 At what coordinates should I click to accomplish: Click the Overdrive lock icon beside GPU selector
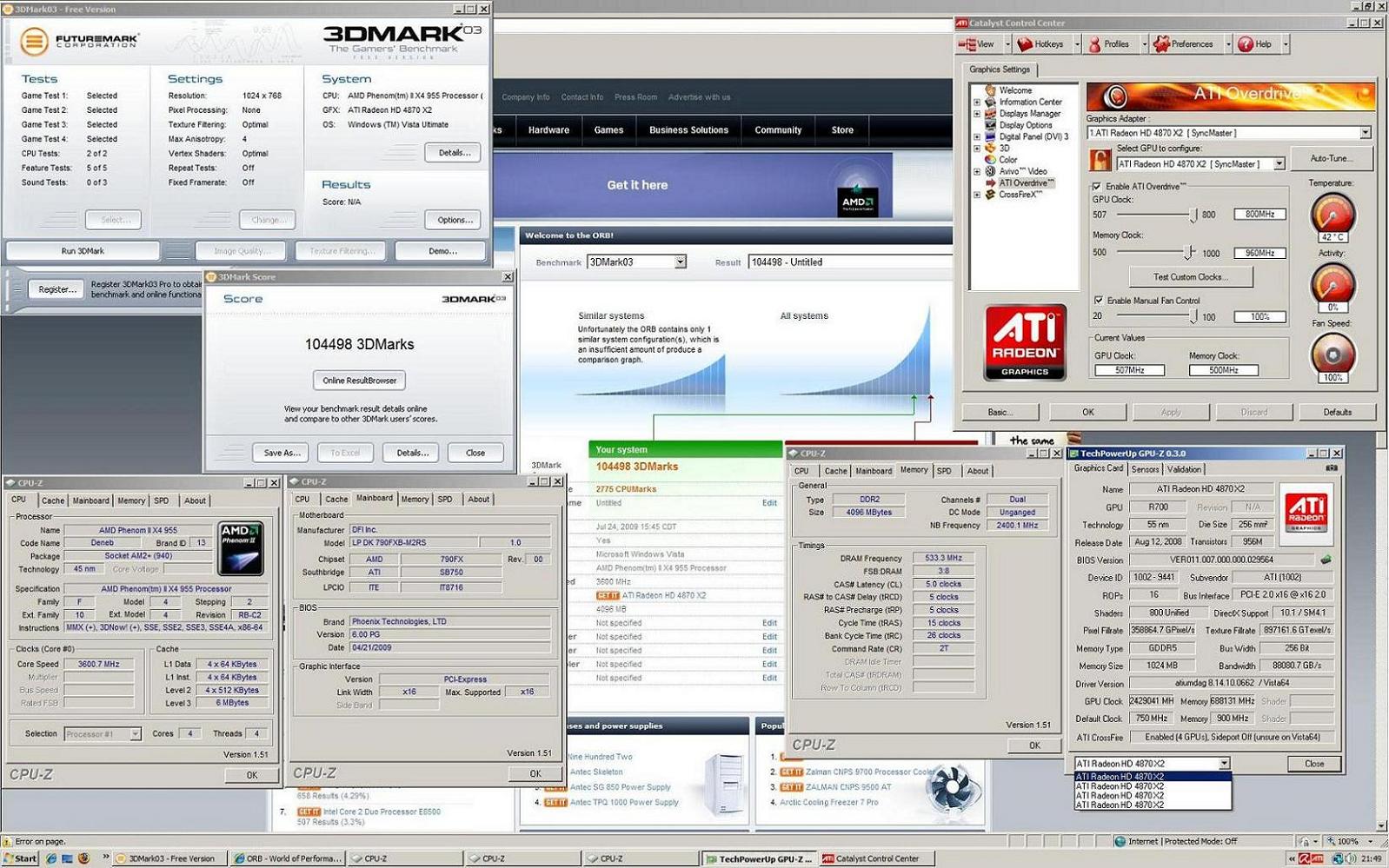click(1100, 161)
